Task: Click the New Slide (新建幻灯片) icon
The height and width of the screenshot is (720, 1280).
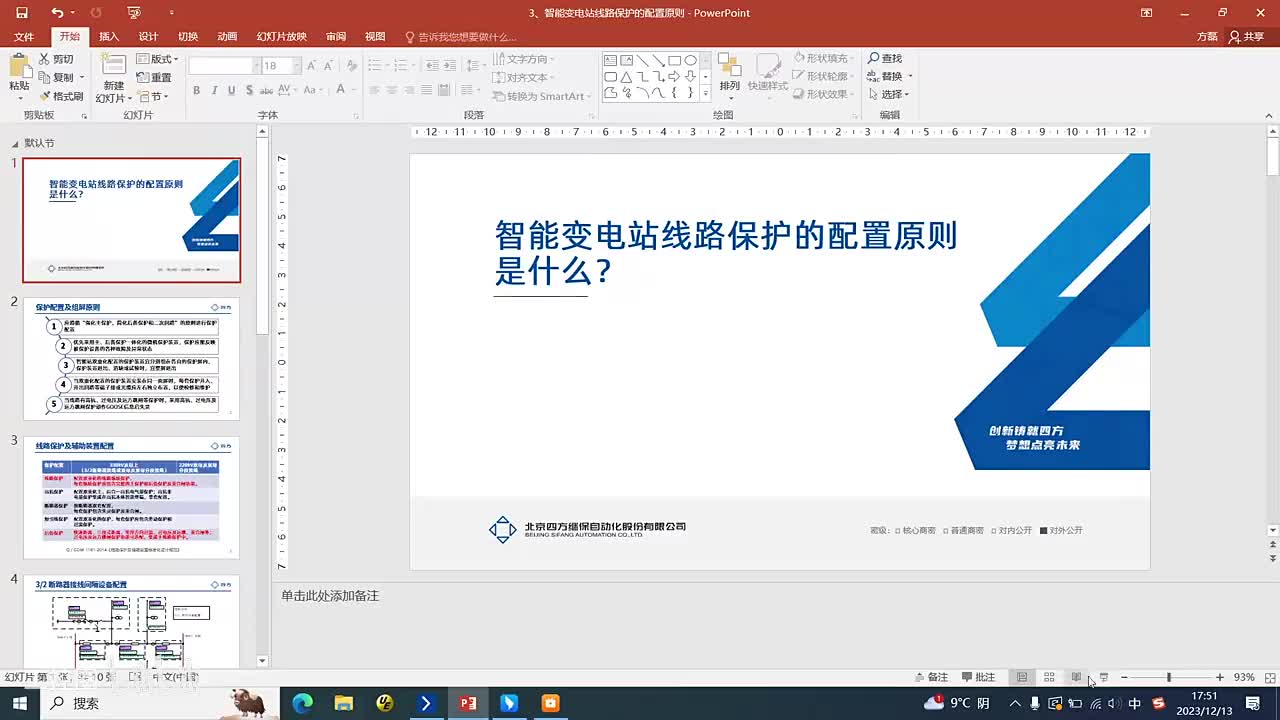Action: (x=114, y=66)
